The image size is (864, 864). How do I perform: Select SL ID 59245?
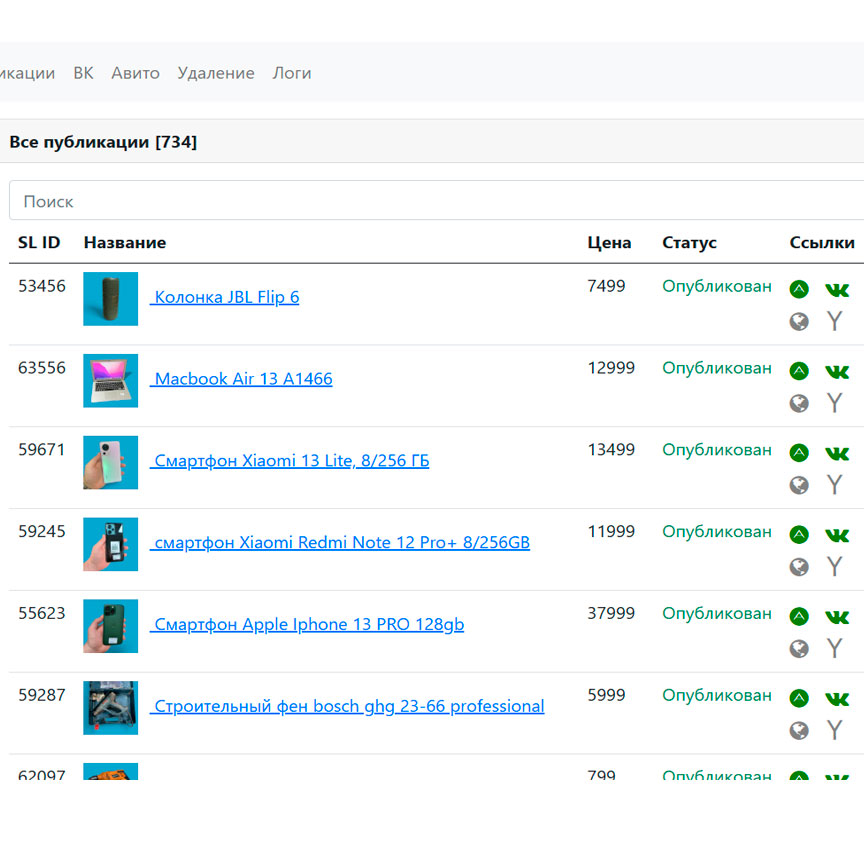tap(42, 531)
